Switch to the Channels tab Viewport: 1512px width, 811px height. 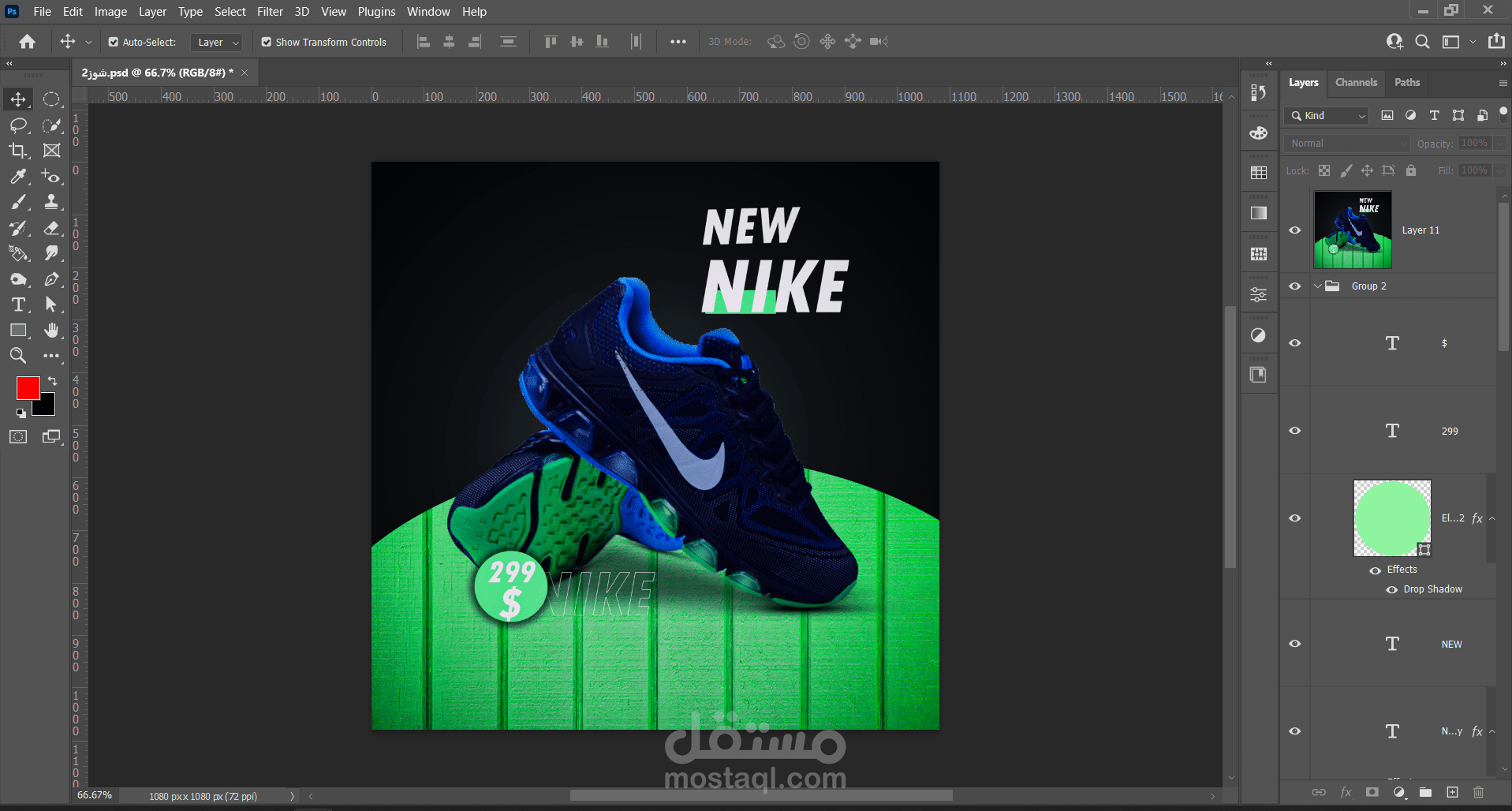coord(1356,83)
